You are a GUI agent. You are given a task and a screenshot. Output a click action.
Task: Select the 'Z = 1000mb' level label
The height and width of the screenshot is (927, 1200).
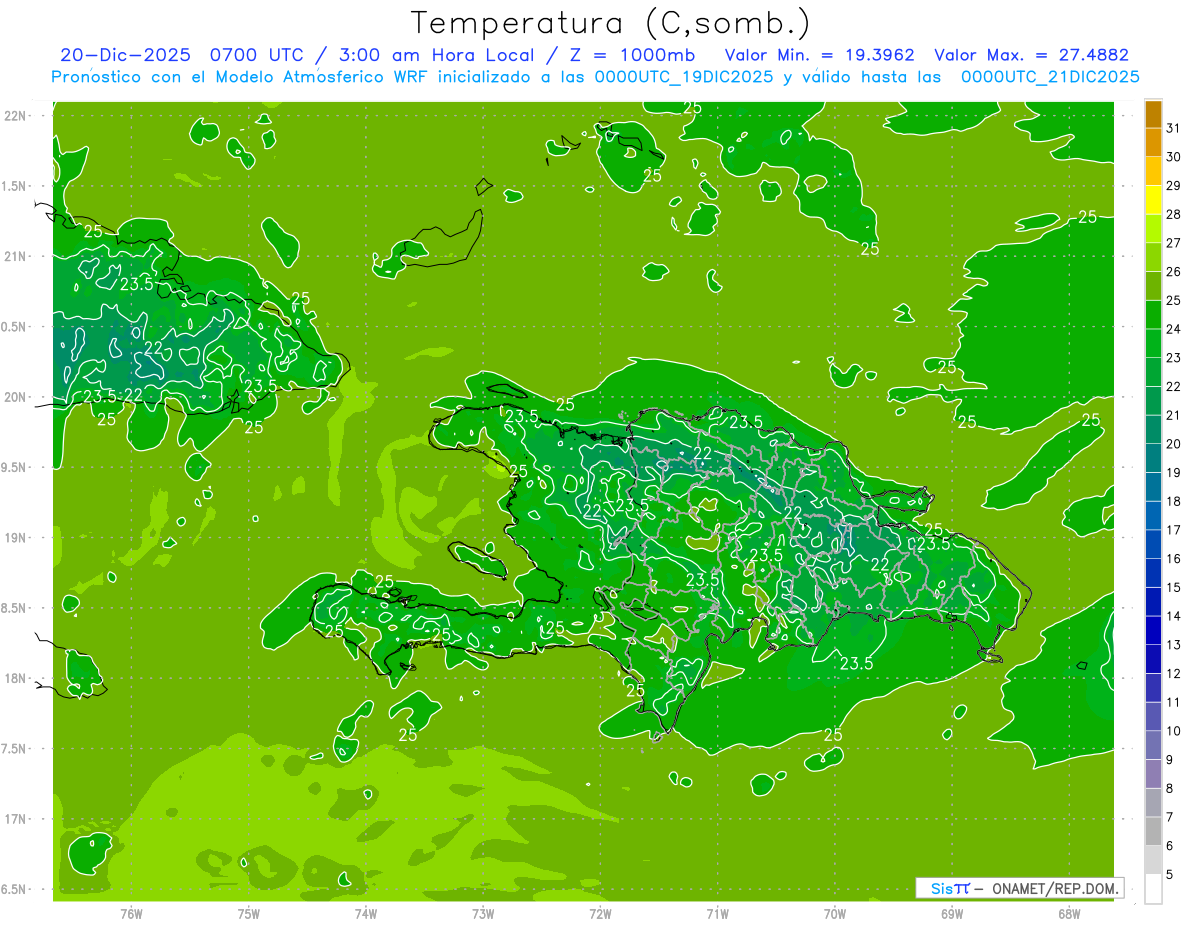coord(632,55)
